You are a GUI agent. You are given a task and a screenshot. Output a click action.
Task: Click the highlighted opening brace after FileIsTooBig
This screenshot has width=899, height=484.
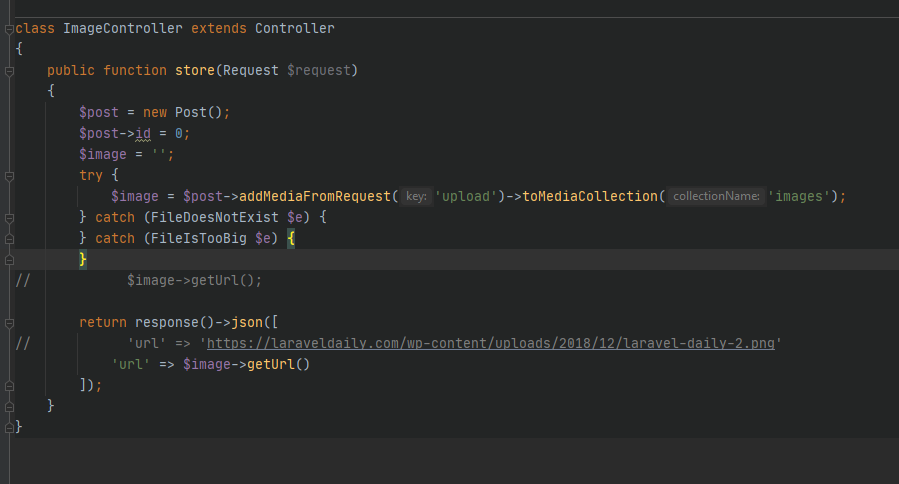pos(291,238)
